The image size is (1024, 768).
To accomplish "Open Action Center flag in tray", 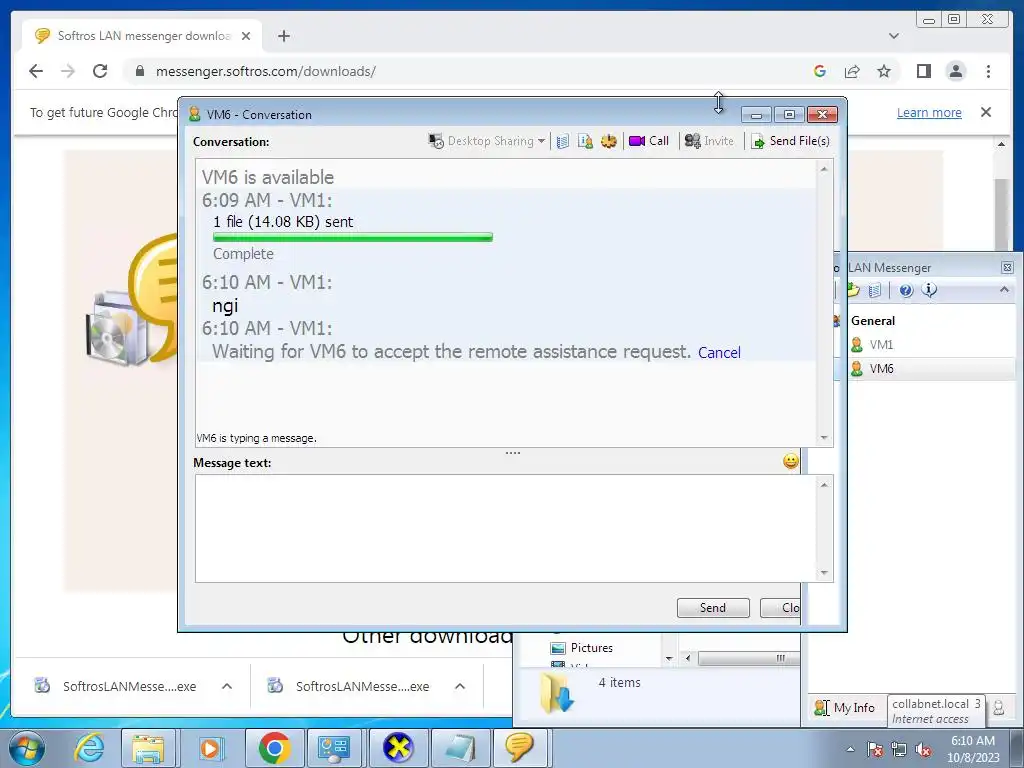I will tap(874, 750).
